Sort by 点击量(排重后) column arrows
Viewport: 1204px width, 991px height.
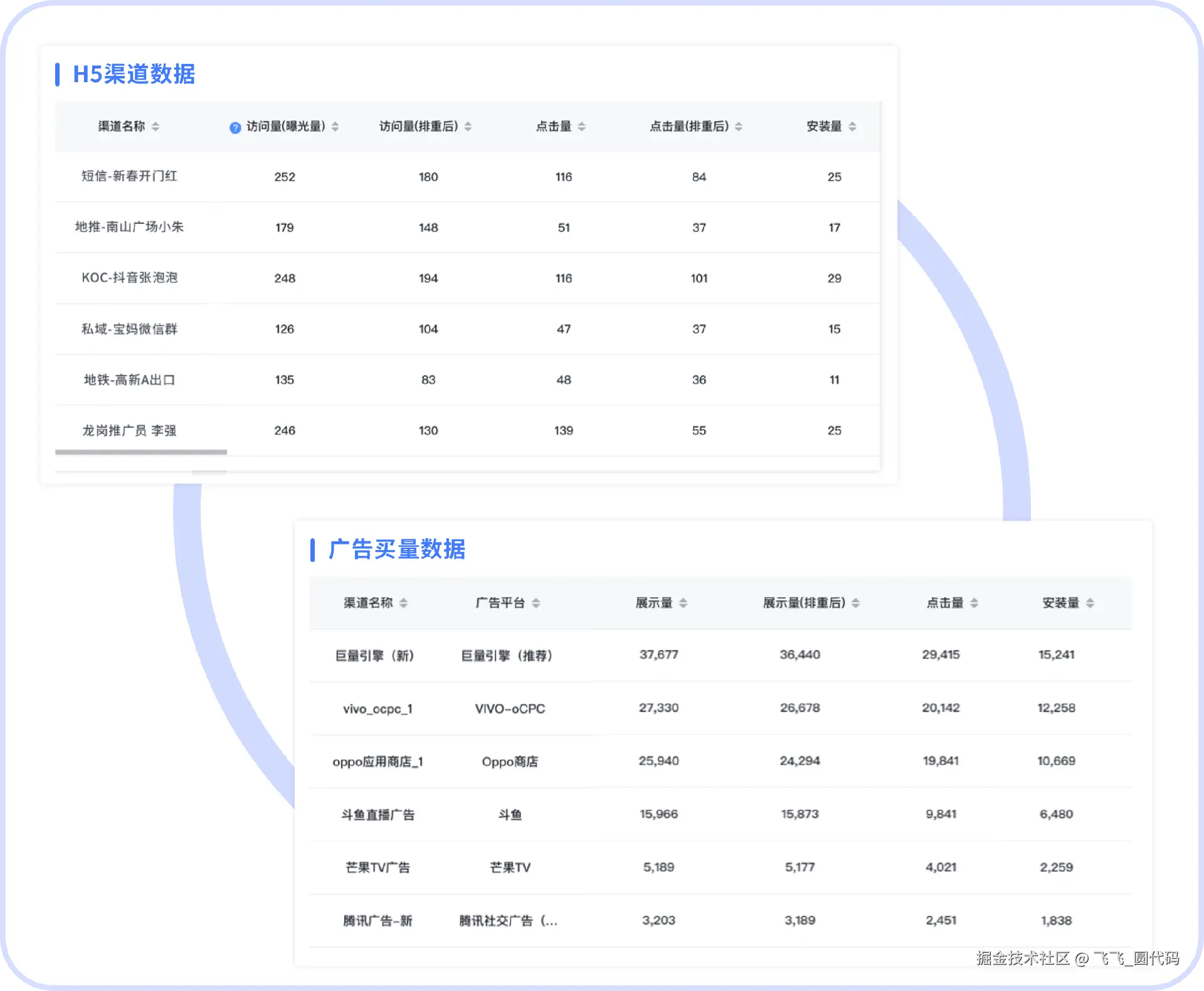coord(739,127)
